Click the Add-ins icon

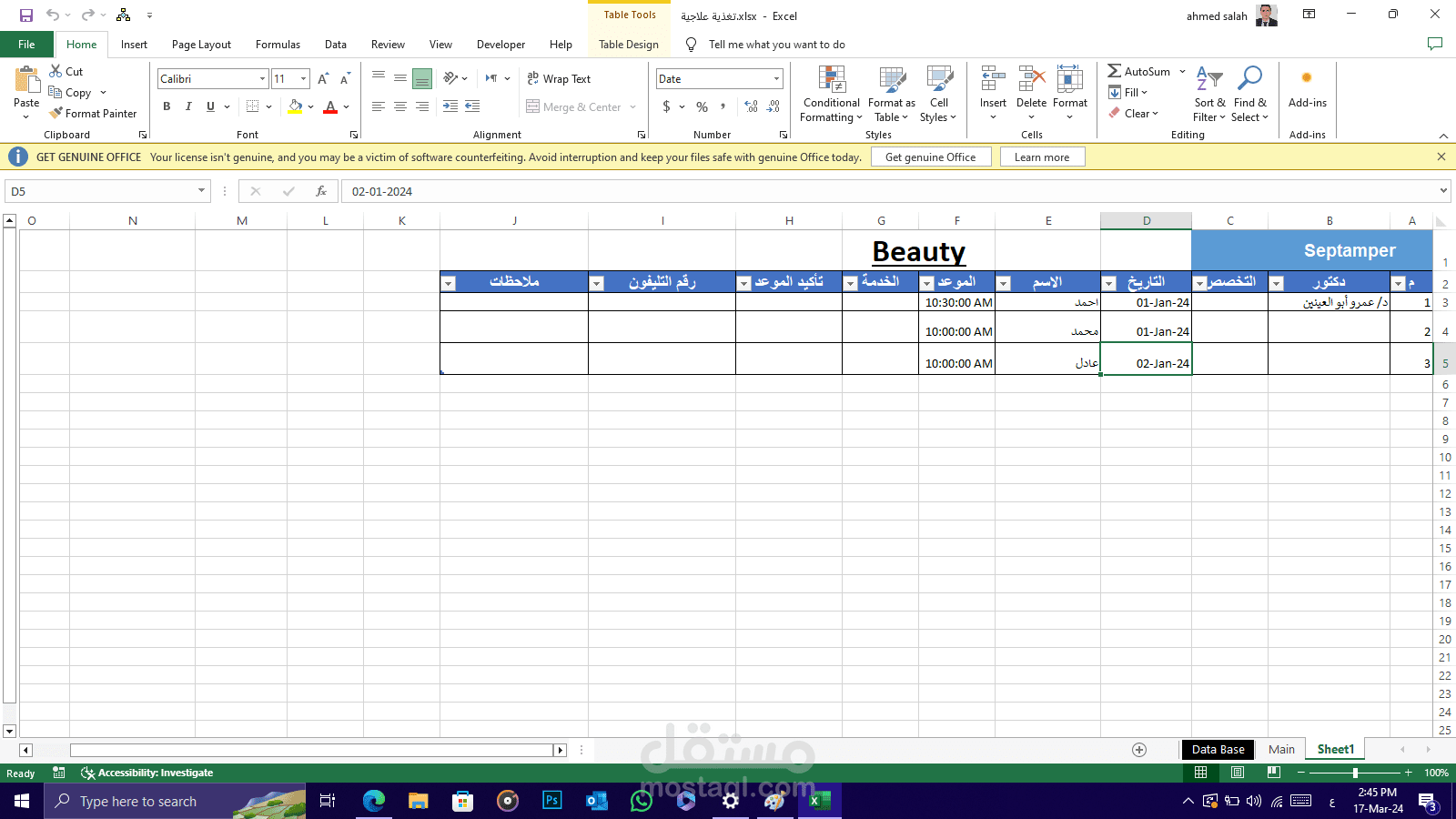pos(1307,78)
